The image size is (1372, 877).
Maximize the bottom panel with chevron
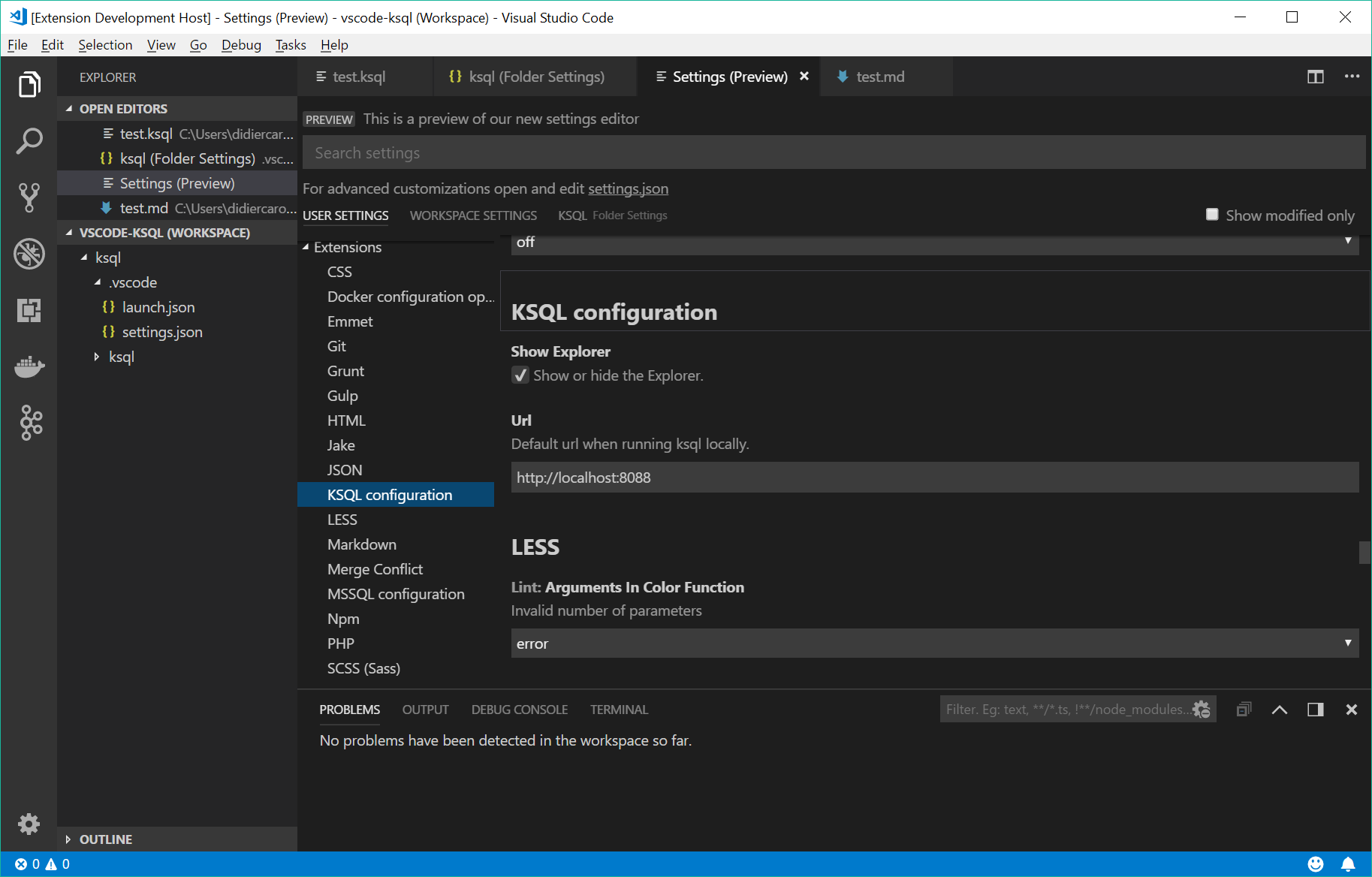click(x=1280, y=710)
